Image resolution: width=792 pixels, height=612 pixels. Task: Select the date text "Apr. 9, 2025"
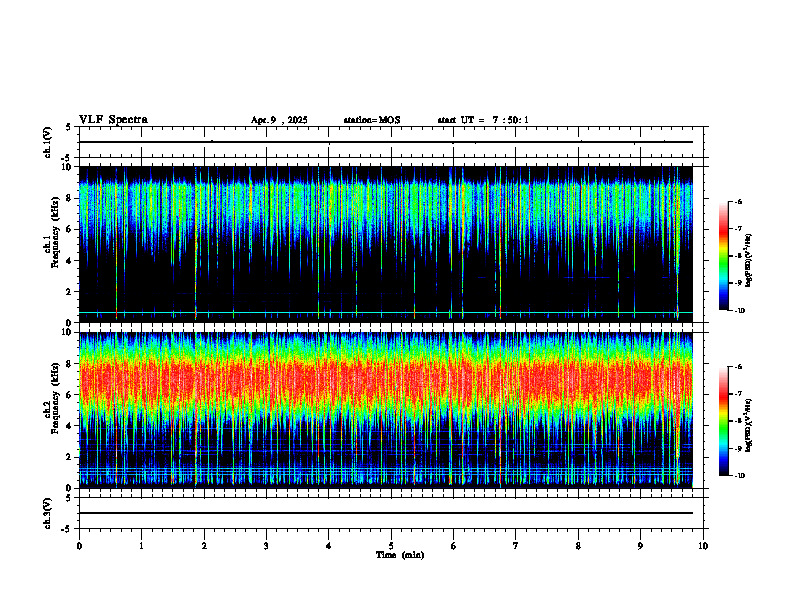click(x=279, y=120)
